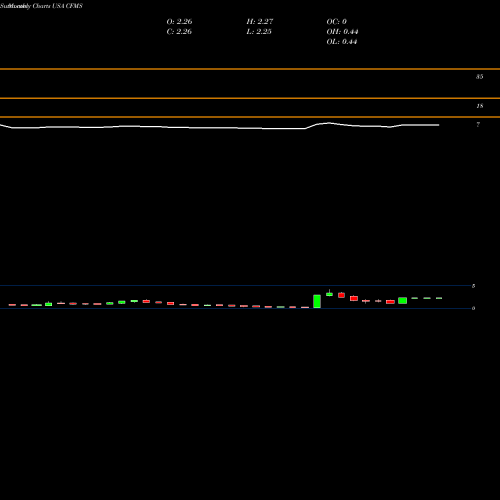Click the tallest green candlestick
Screen dimensions: 500x500
pyautogui.click(x=317, y=301)
